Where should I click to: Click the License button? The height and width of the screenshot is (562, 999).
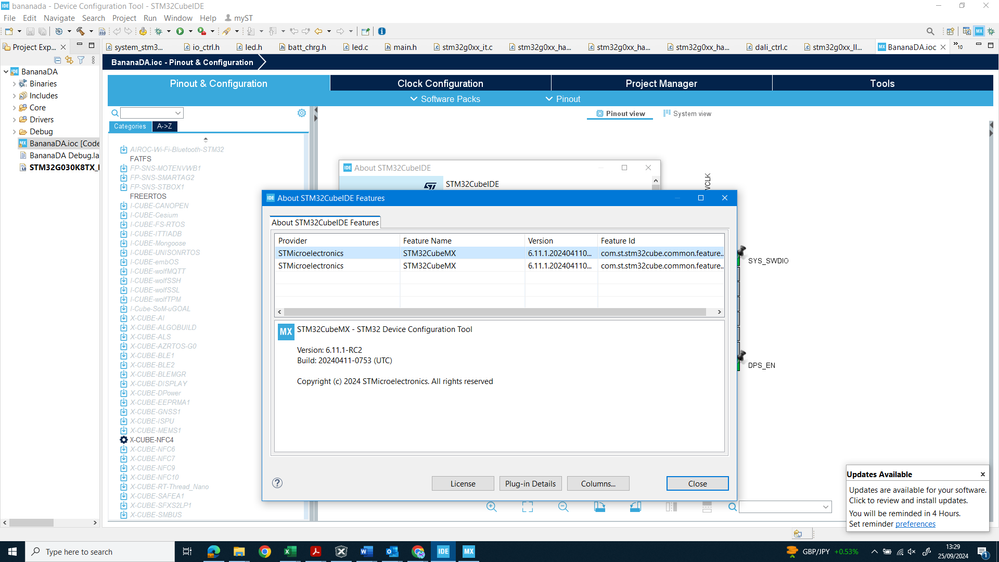click(463, 484)
